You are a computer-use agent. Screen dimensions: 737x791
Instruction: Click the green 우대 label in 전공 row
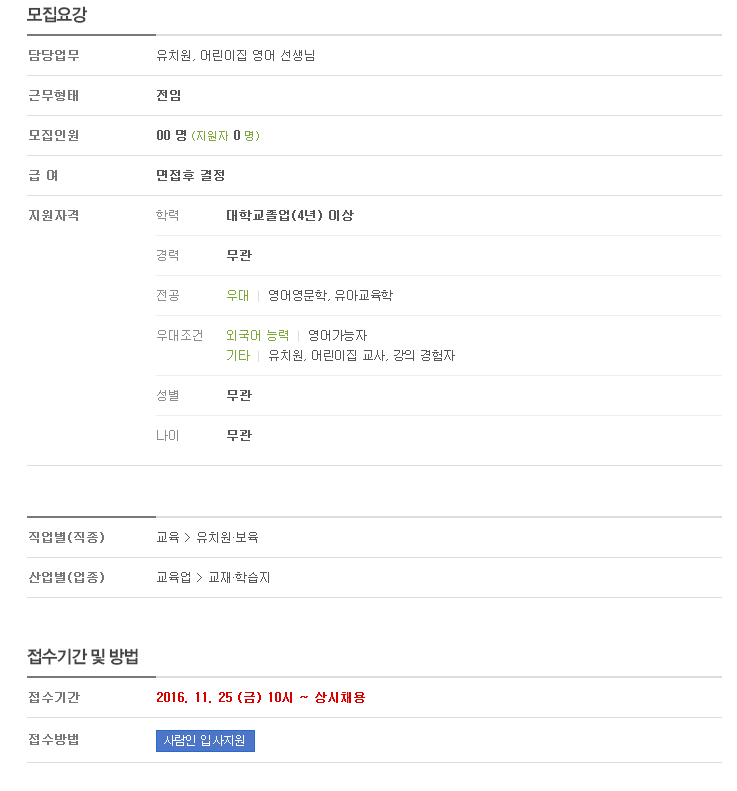[x=238, y=296]
